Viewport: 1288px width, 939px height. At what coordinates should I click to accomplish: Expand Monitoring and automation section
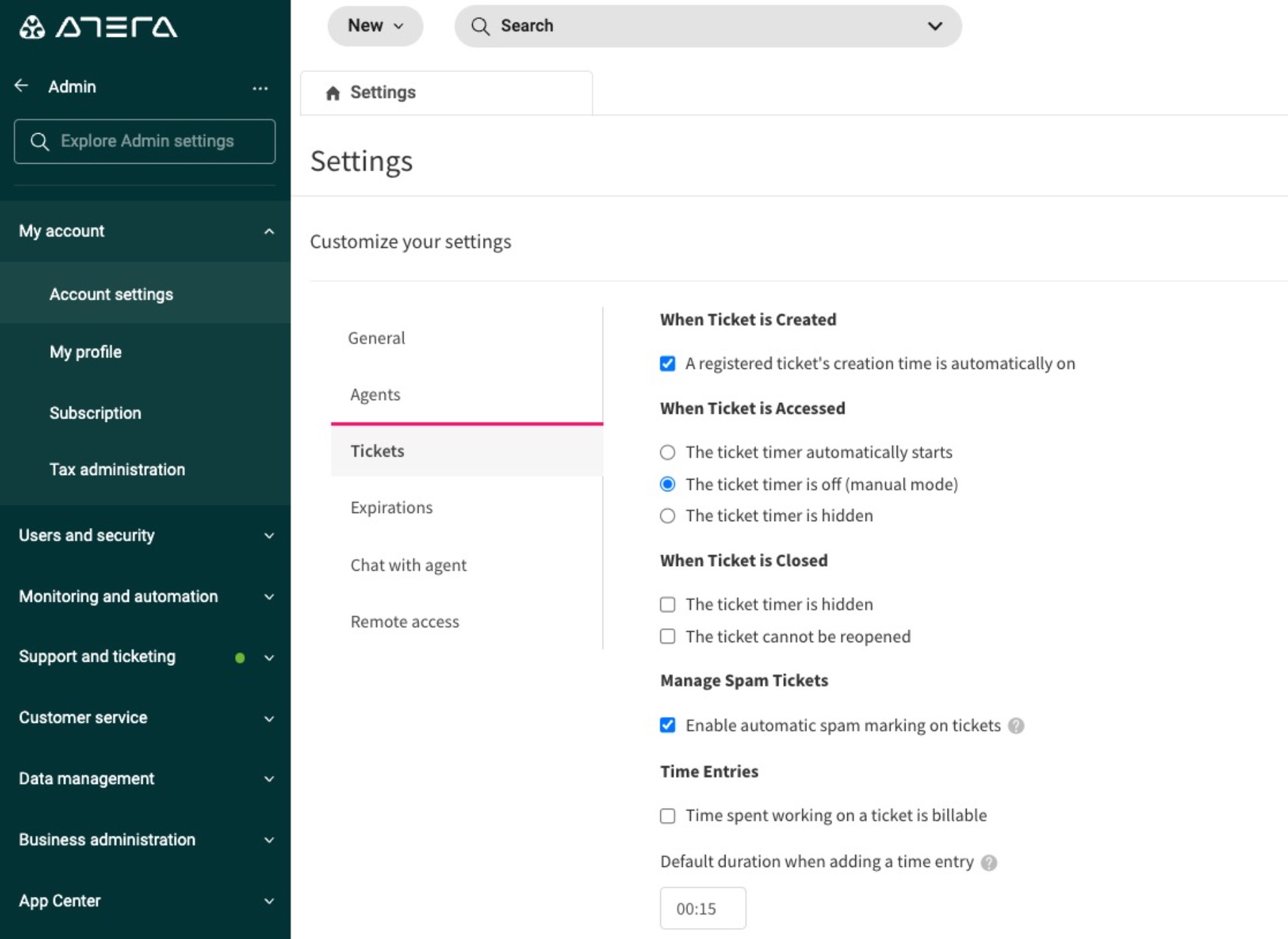tap(145, 597)
